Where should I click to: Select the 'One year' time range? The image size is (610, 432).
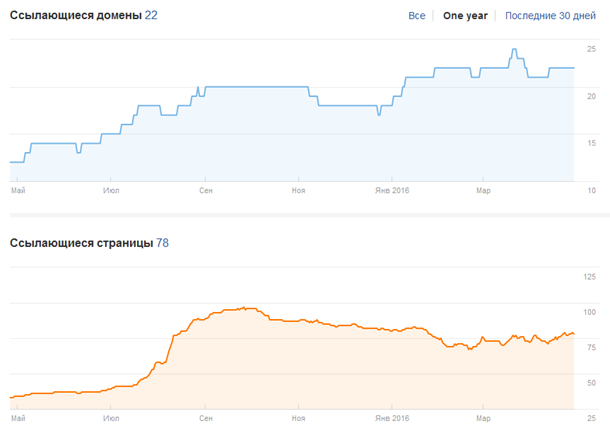(x=465, y=16)
